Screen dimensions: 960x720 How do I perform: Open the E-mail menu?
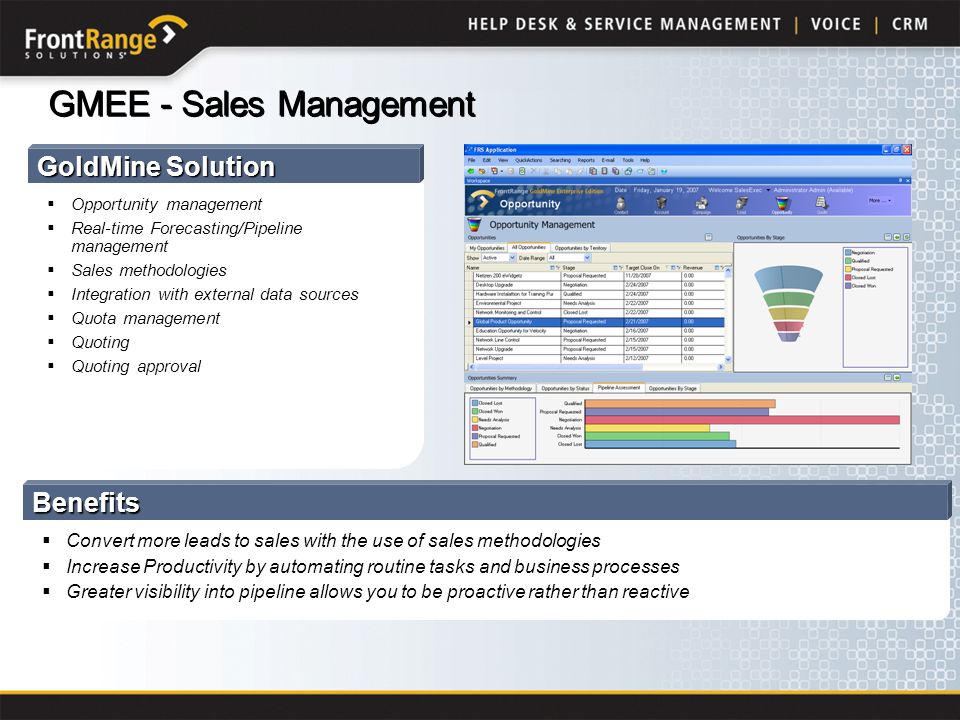[608, 160]
